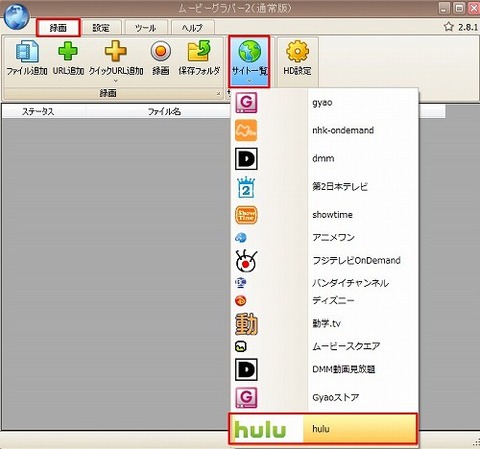The image size is (480, 449).
Task: Expand the サイト一覧 dropdown chevron
Action: [250, 81]
